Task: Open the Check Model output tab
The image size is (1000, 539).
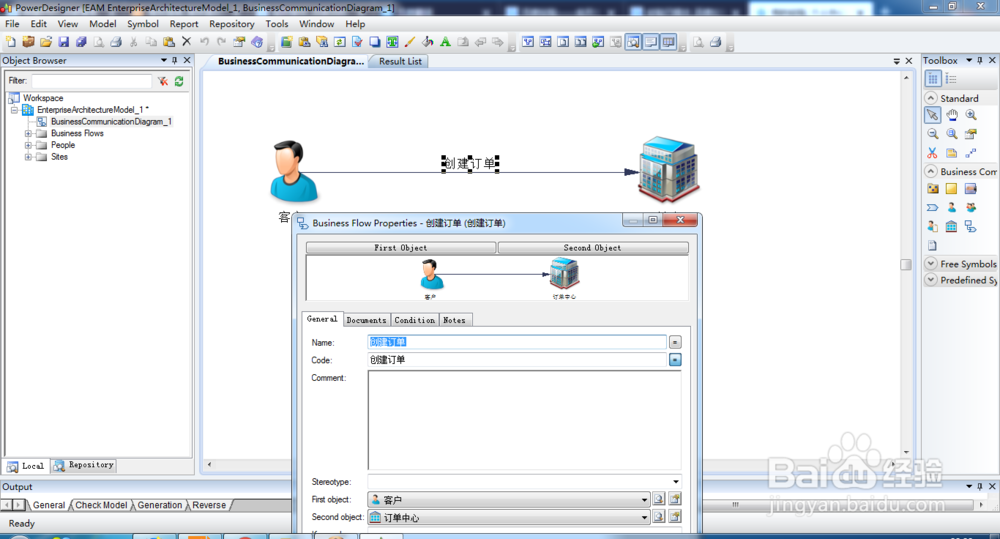Action: [101, 505]
